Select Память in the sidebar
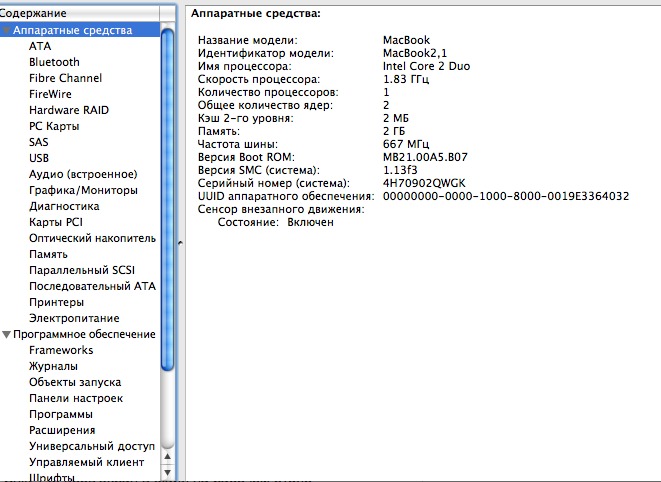The width and height of the screenshot is (661, 482). pyautogui.click(x=48, y=254)
